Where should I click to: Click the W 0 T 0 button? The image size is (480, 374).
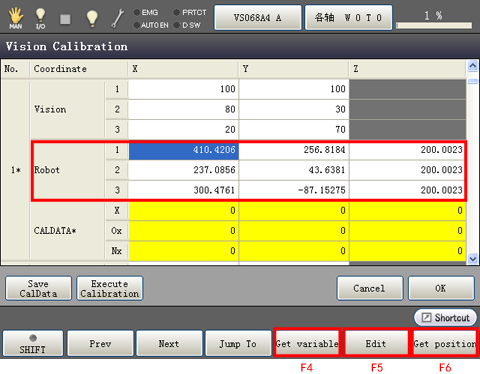pos(348,18)
